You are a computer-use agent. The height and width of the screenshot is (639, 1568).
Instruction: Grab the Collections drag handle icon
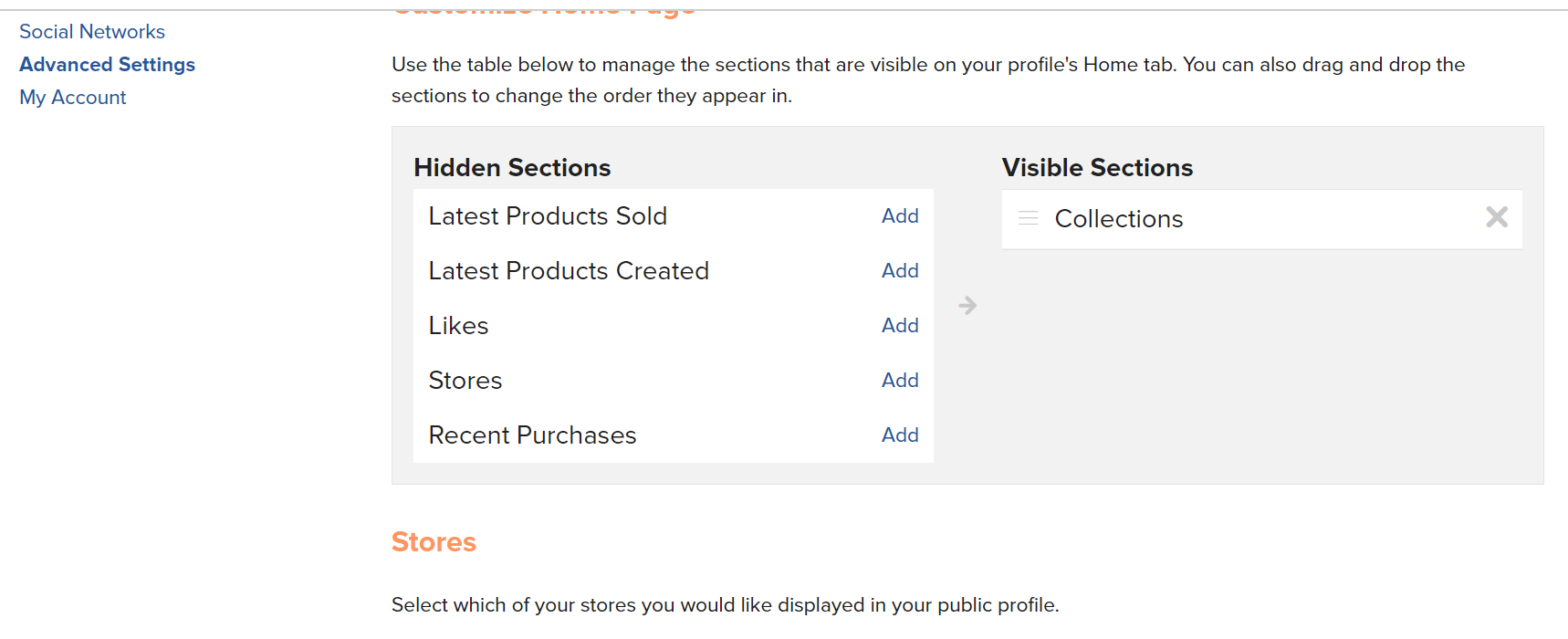(x=1029, y=218)
